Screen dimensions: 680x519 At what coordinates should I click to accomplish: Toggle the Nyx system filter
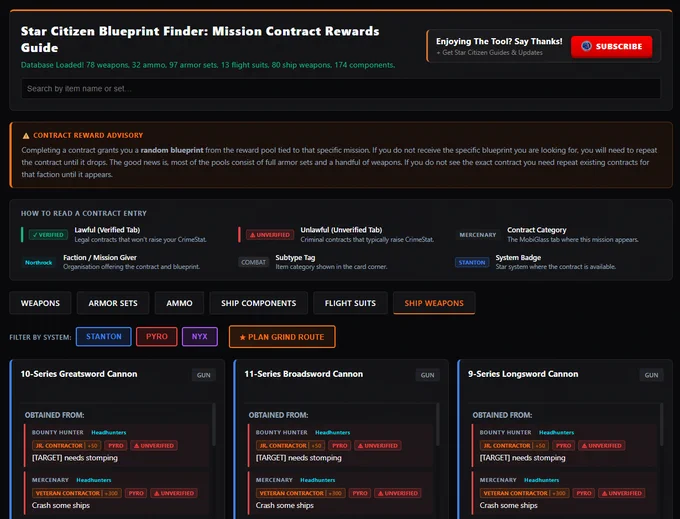tap(199, 336)
